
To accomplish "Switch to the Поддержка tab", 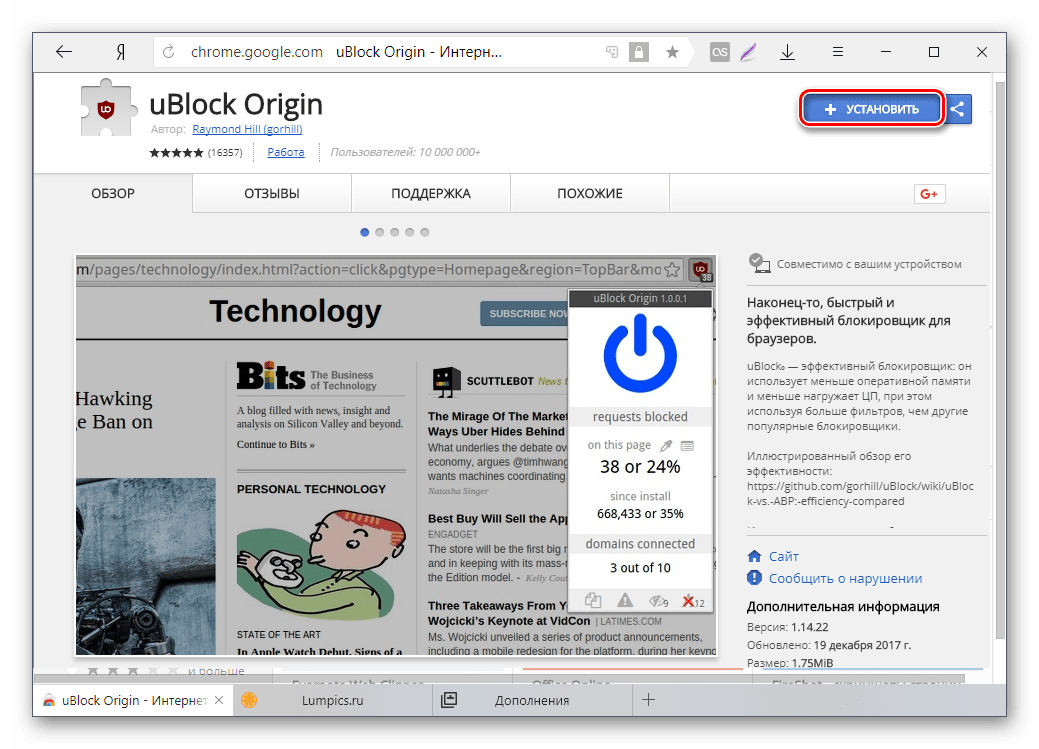I will point(430,194).
